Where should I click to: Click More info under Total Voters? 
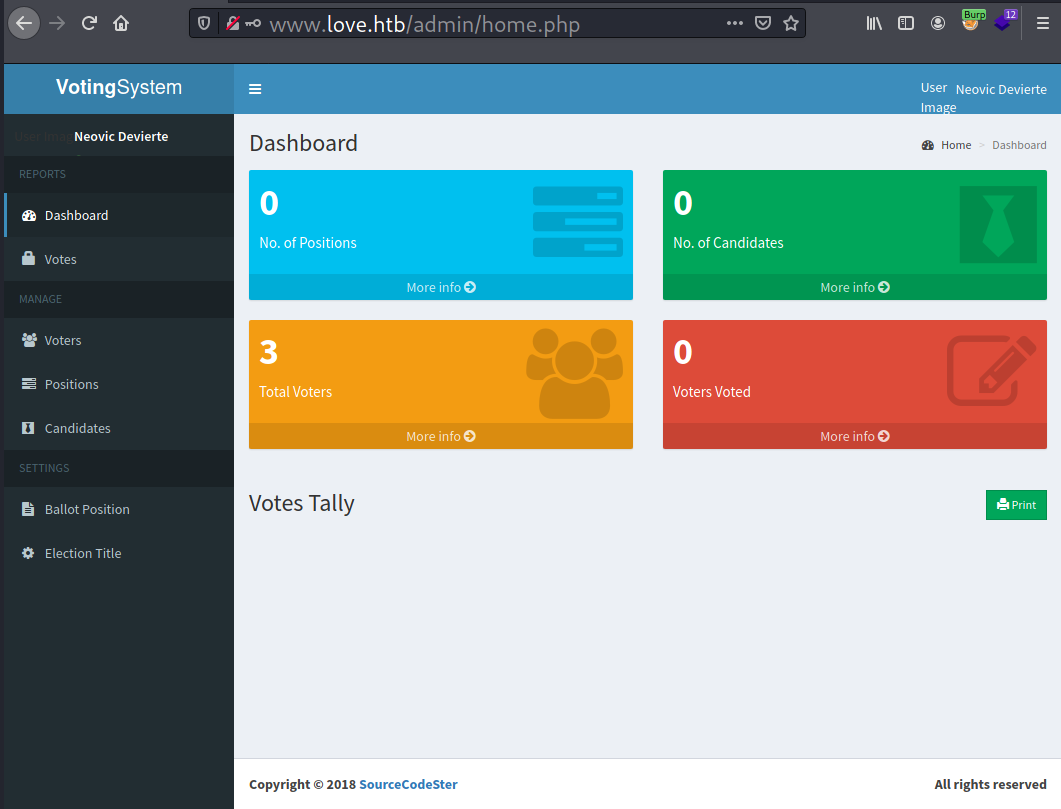(x=440, y=436)
